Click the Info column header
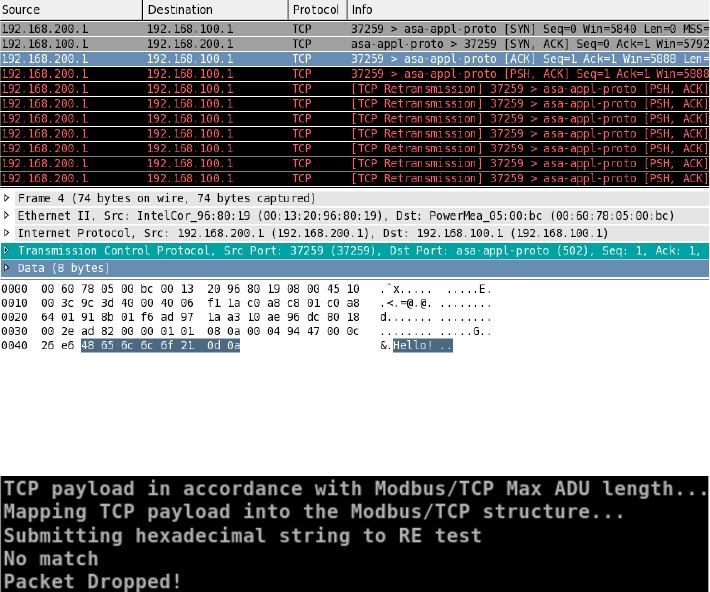710x592 pixels. (x=527, y=10)
